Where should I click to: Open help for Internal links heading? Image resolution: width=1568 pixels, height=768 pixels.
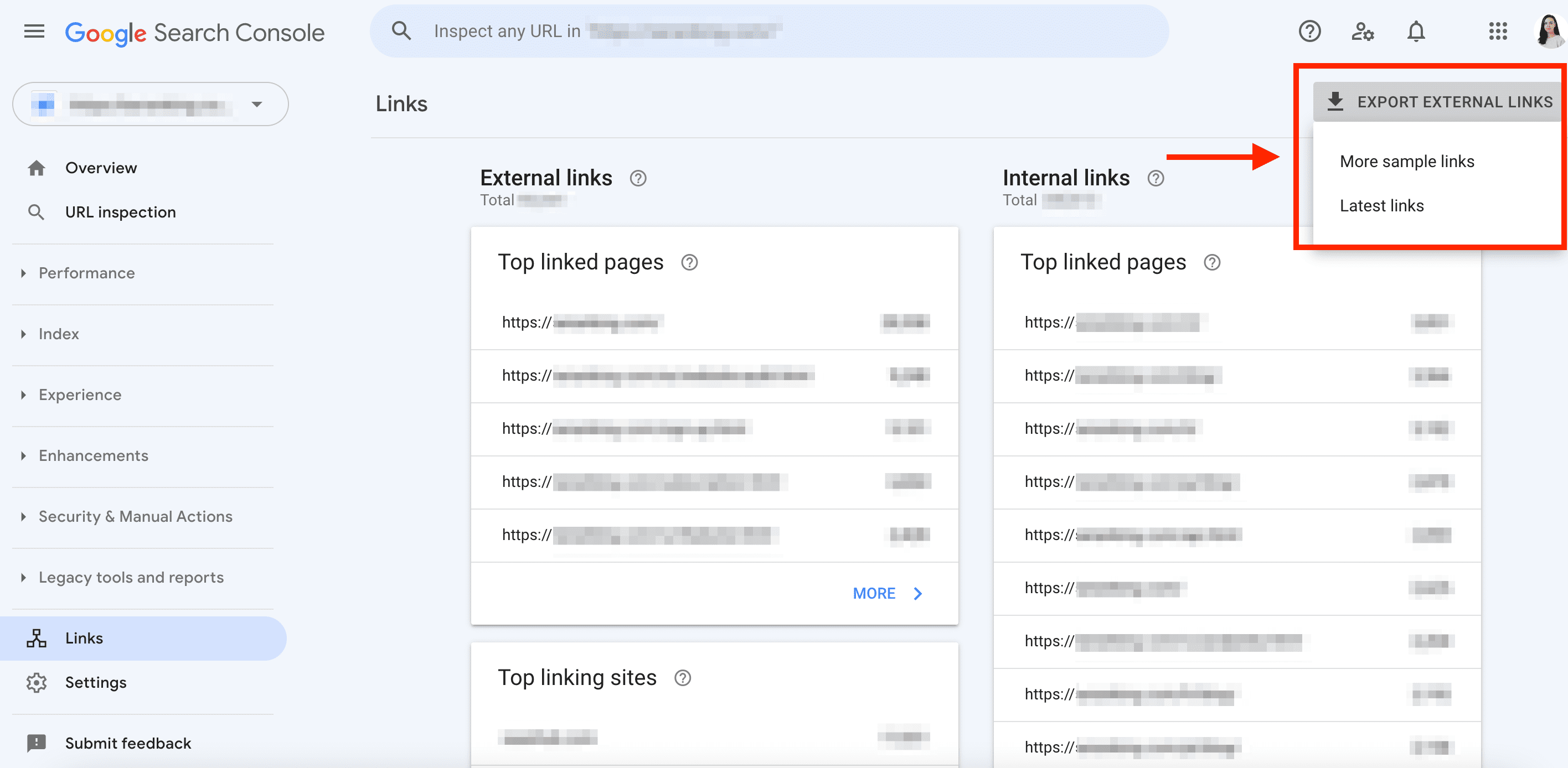(x=1156, y=178)
